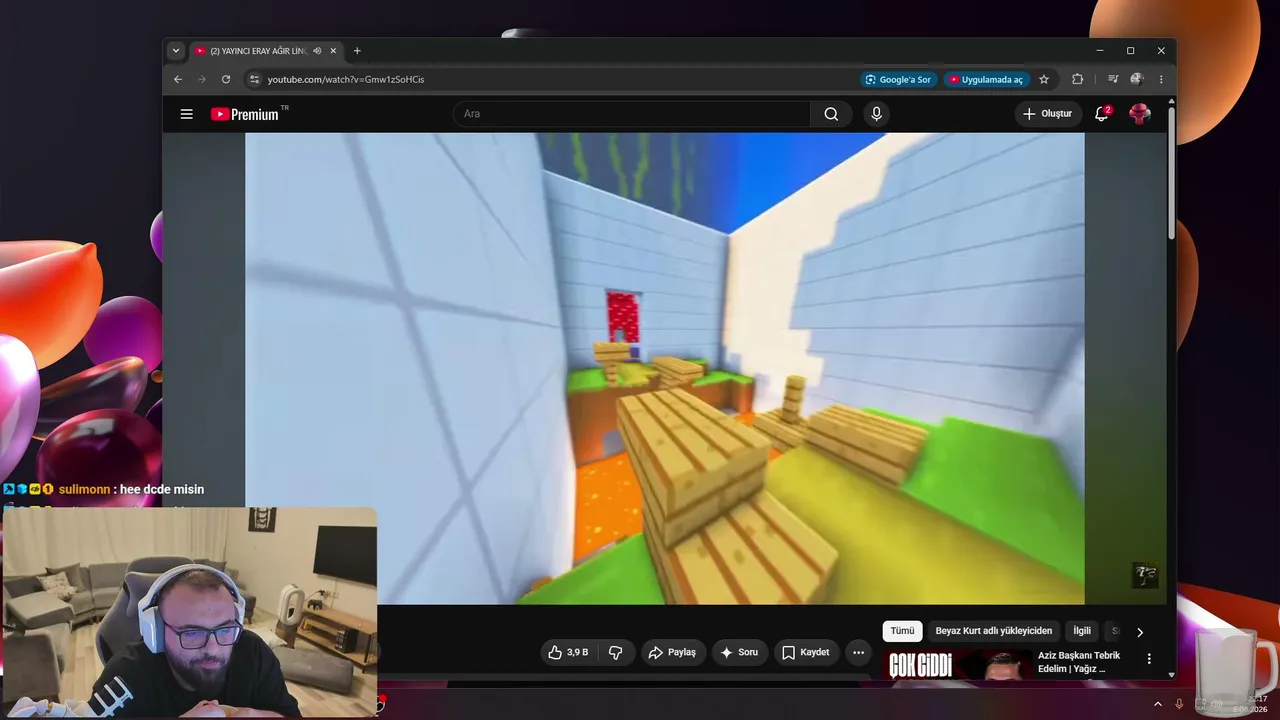Image resolution: width=1280 pixels, height=720 pixels.
Task: Dislike the video with thumbs down
Action: 616,653
